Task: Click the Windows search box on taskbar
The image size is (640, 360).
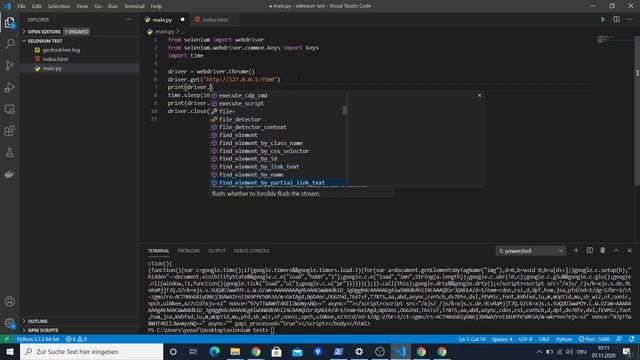Action: [x=92, y=351]
